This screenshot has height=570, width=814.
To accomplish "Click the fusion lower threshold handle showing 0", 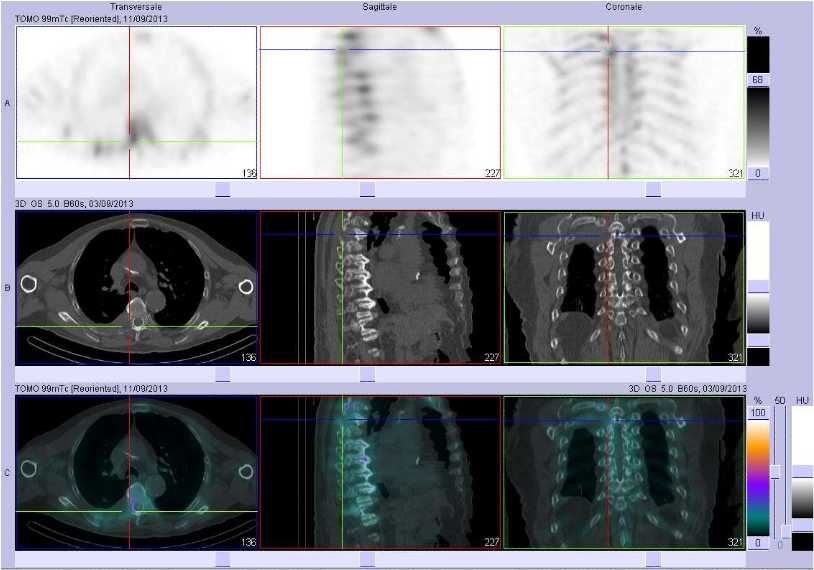I will [x=758, y=542].
